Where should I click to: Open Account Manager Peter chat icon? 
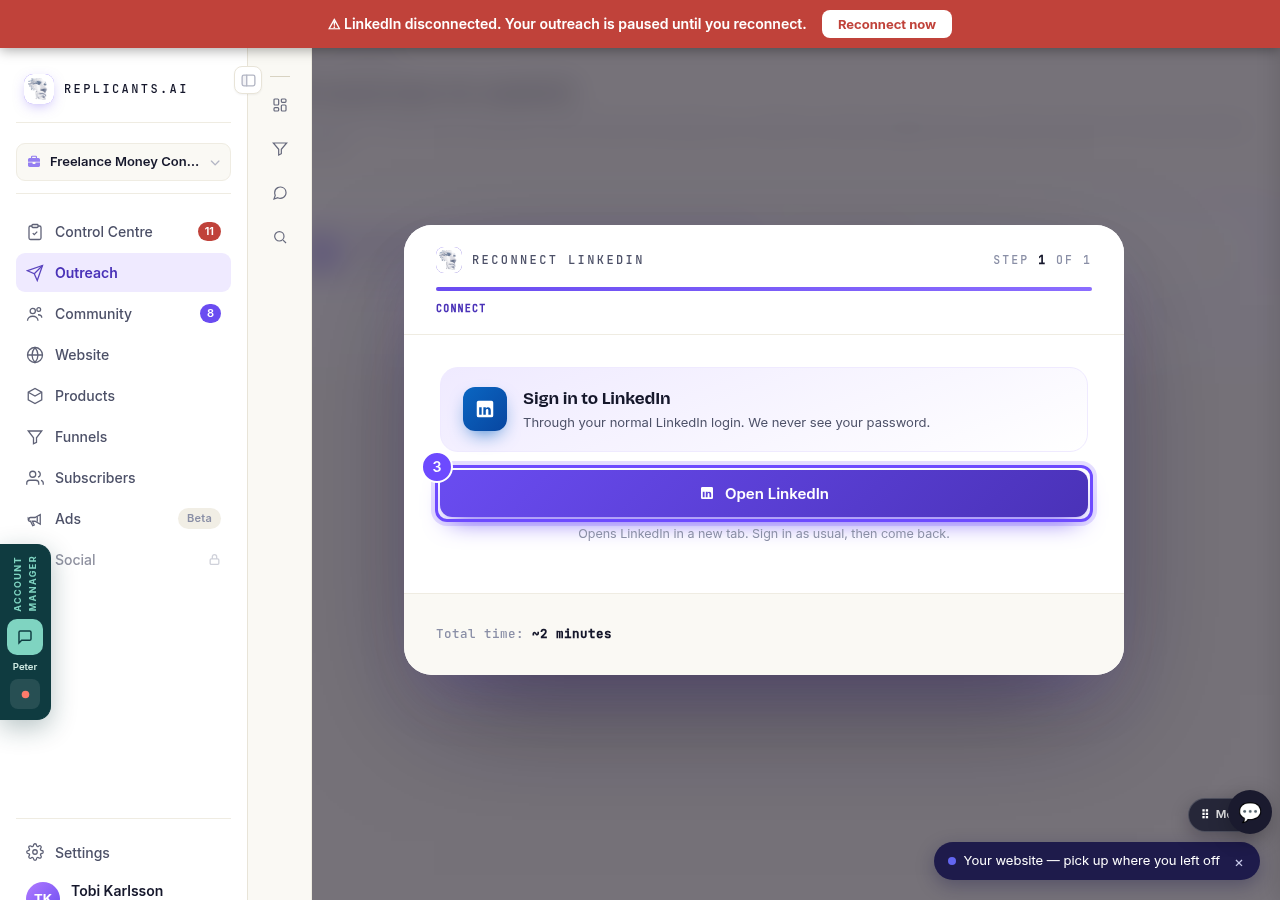click(x=25, y=637)
